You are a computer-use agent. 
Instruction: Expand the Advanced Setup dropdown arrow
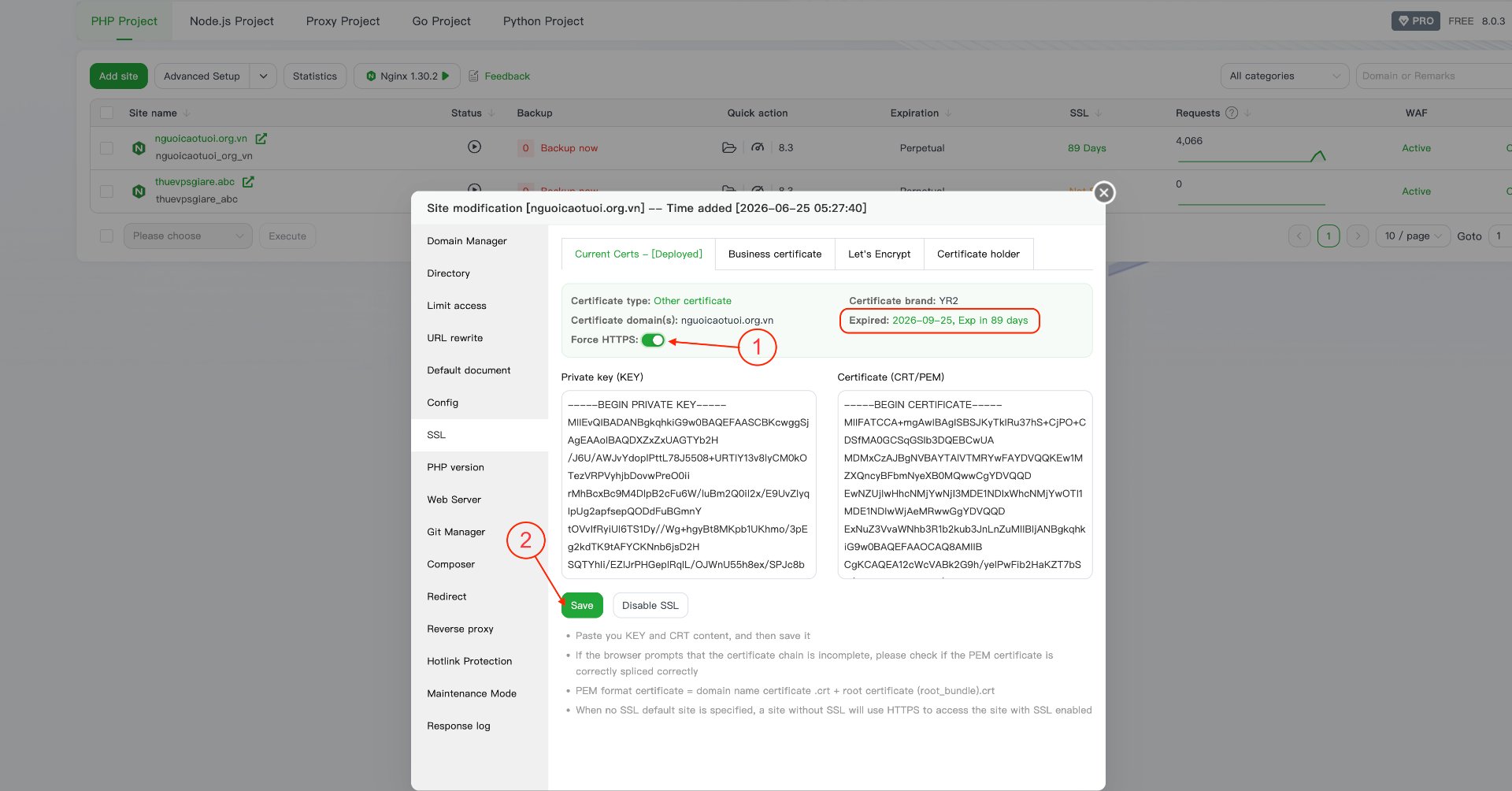tap(263, 76)
